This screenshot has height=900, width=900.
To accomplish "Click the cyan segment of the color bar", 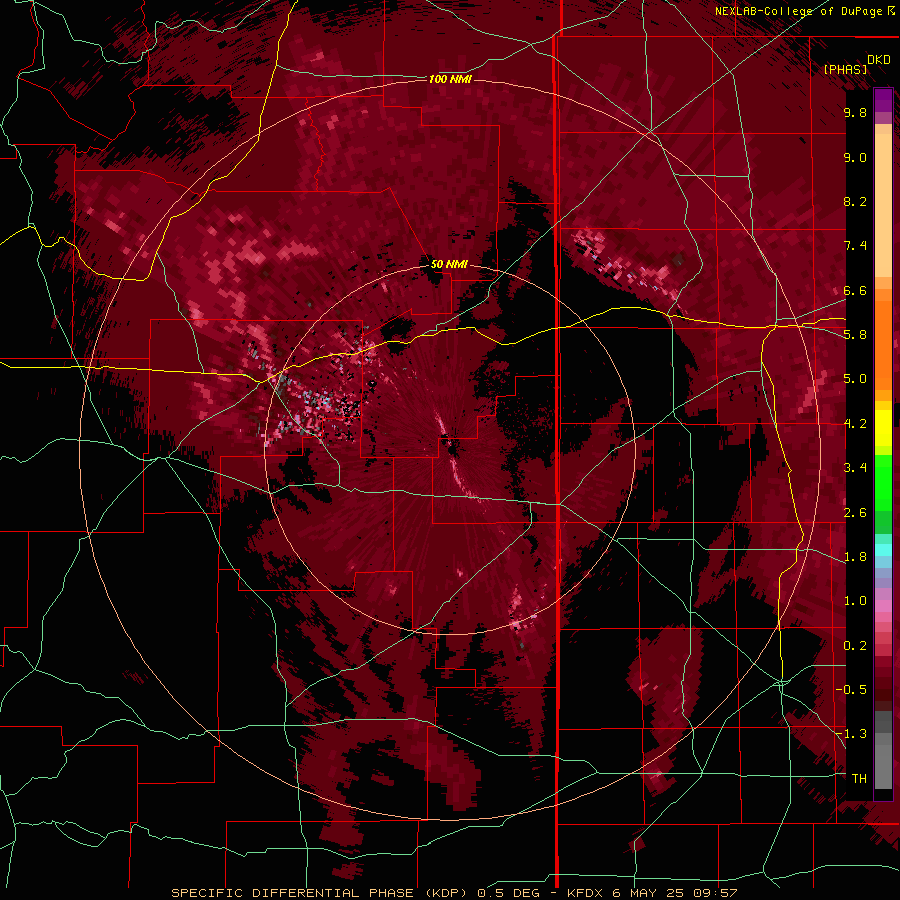I will coord(883,550).
